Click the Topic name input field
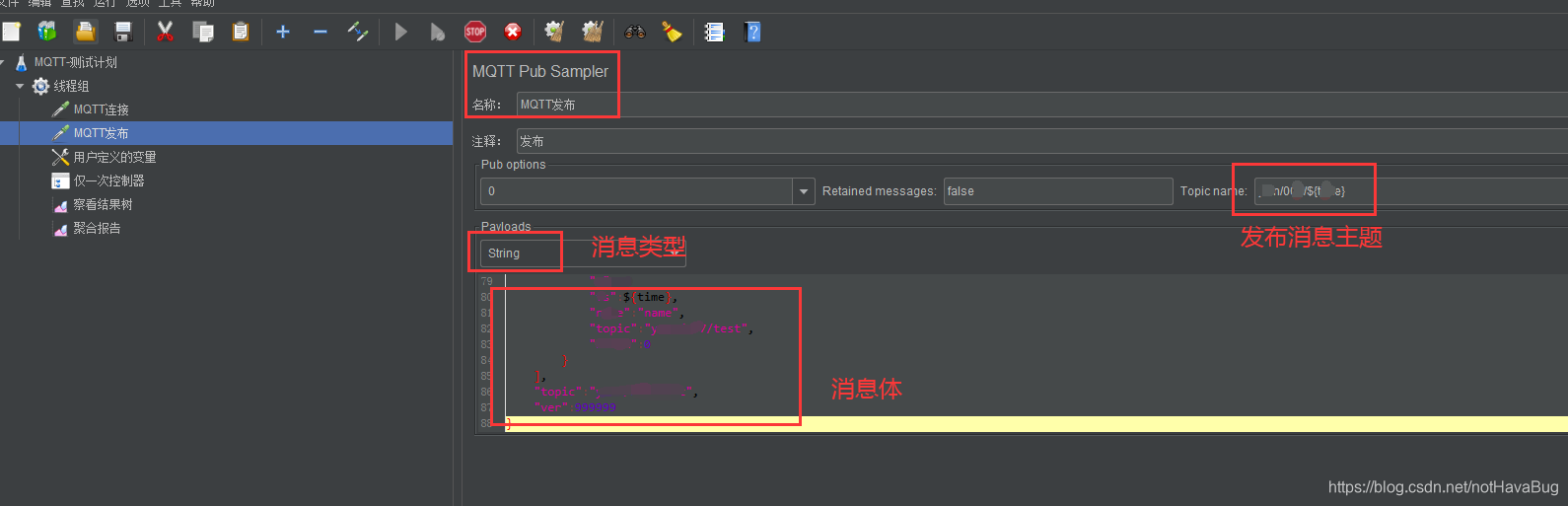The width and height of the screenshot is (1568, 506). click(x=1411, y=191)
